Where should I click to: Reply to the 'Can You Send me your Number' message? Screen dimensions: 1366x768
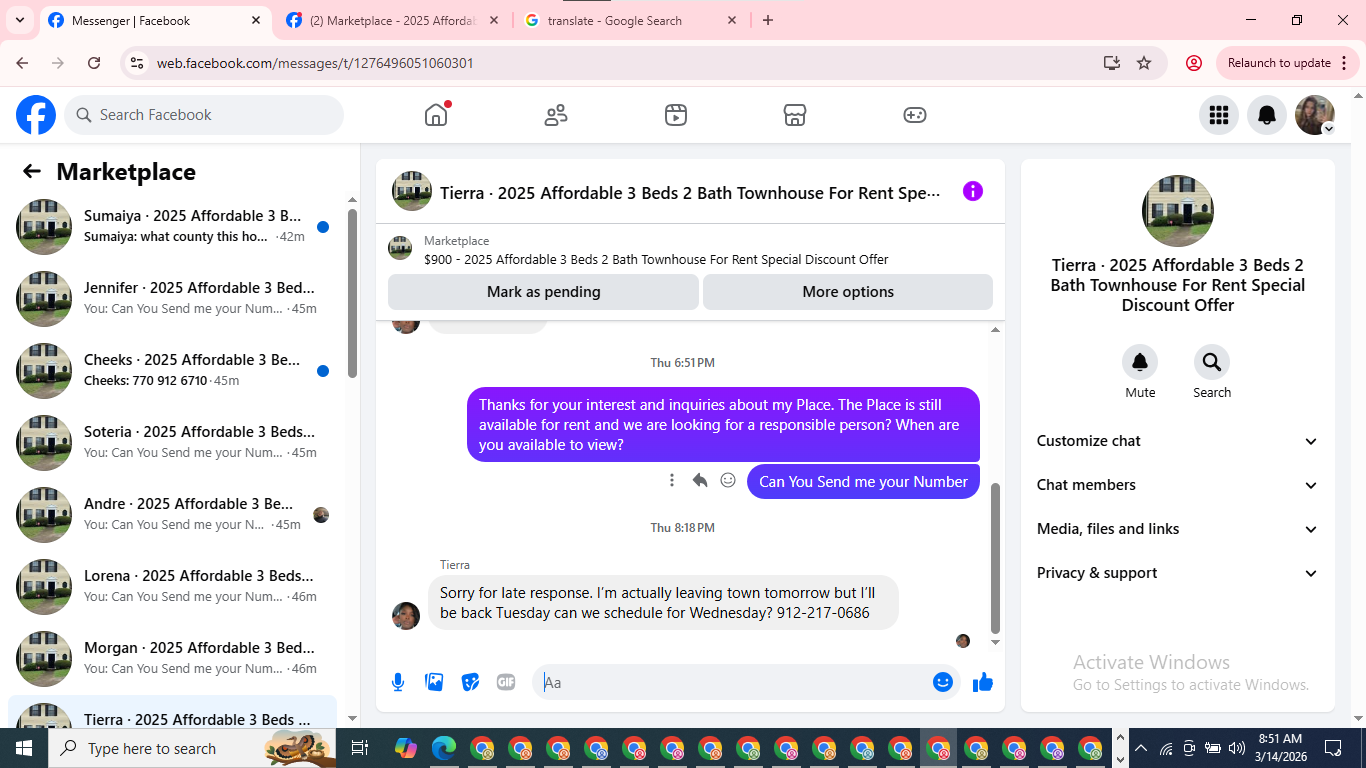(700, 480)
